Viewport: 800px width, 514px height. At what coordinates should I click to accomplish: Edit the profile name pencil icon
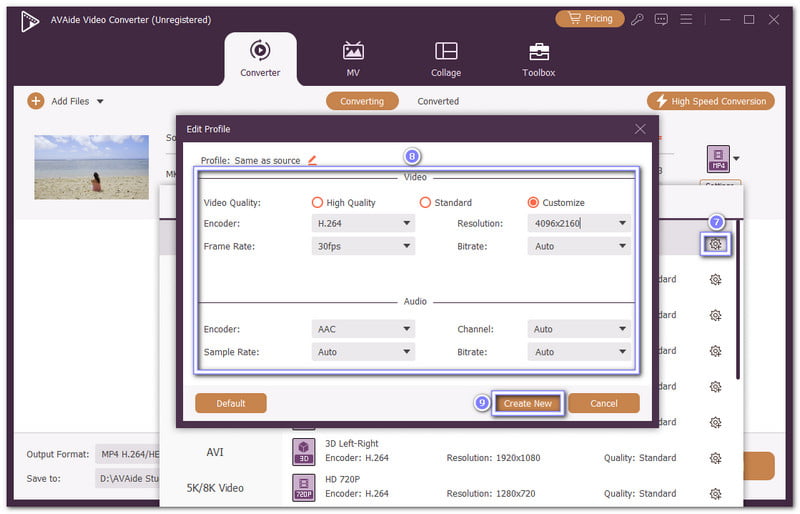click(x=312, y=160)
